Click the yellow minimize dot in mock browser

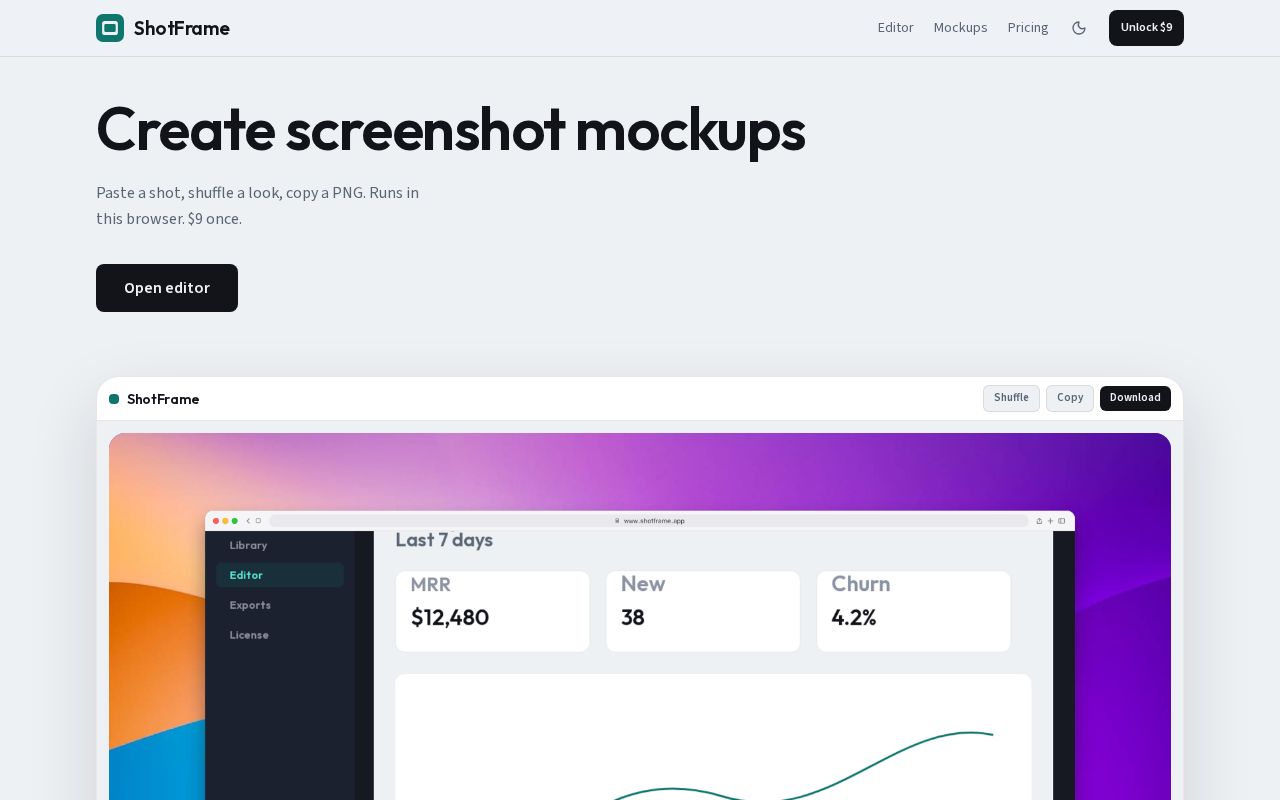(x=225, y=521)
